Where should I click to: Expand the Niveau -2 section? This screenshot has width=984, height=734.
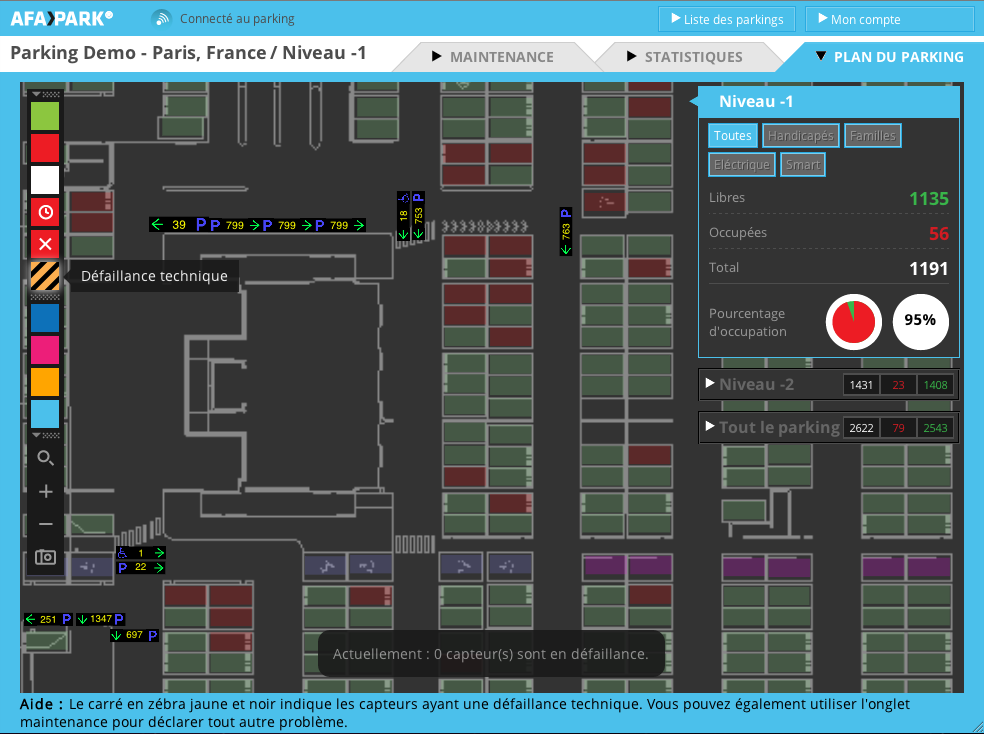[x=756, y=384]
